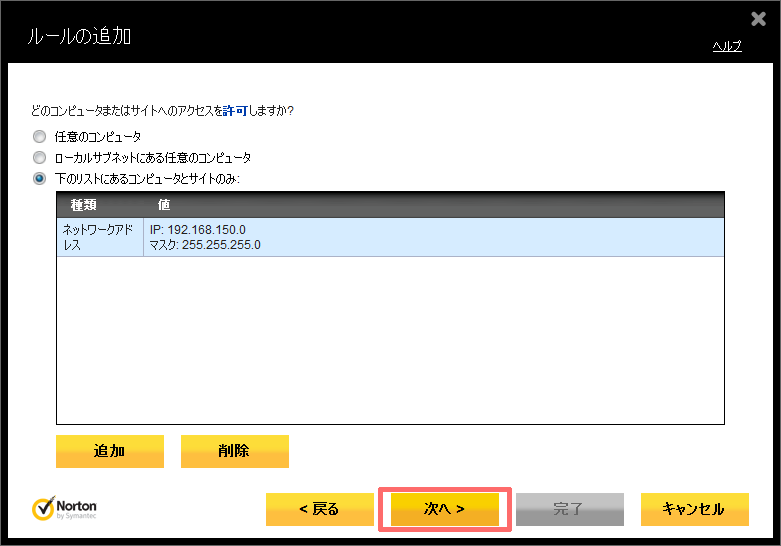The width and height of the screenshot is (781, 546).
Task: Select the 任意のコンピュータ radio option
Action: (40, 136)
